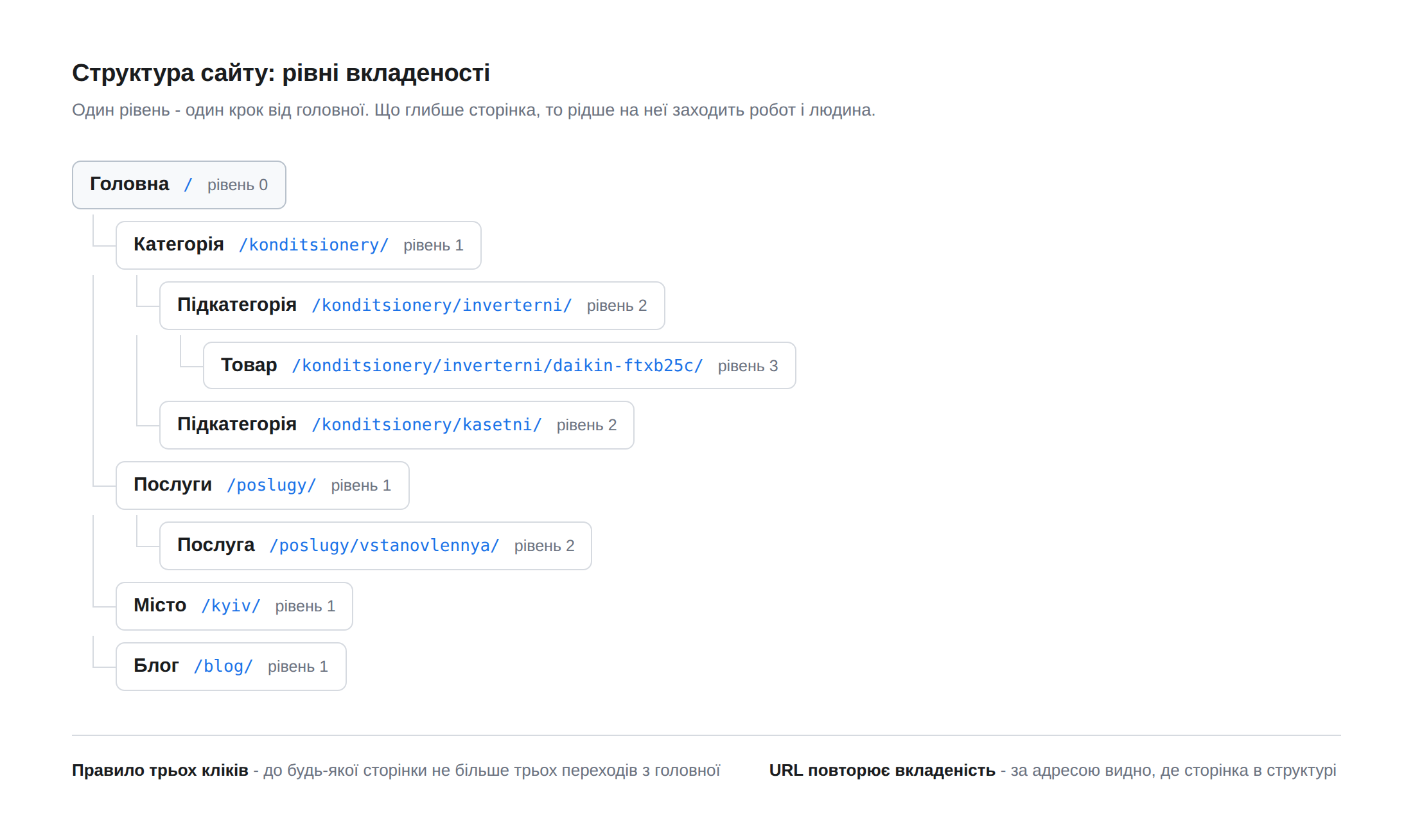
Task: Select the Головна root node
Action: pyautogui.click(x=179, y=185)
